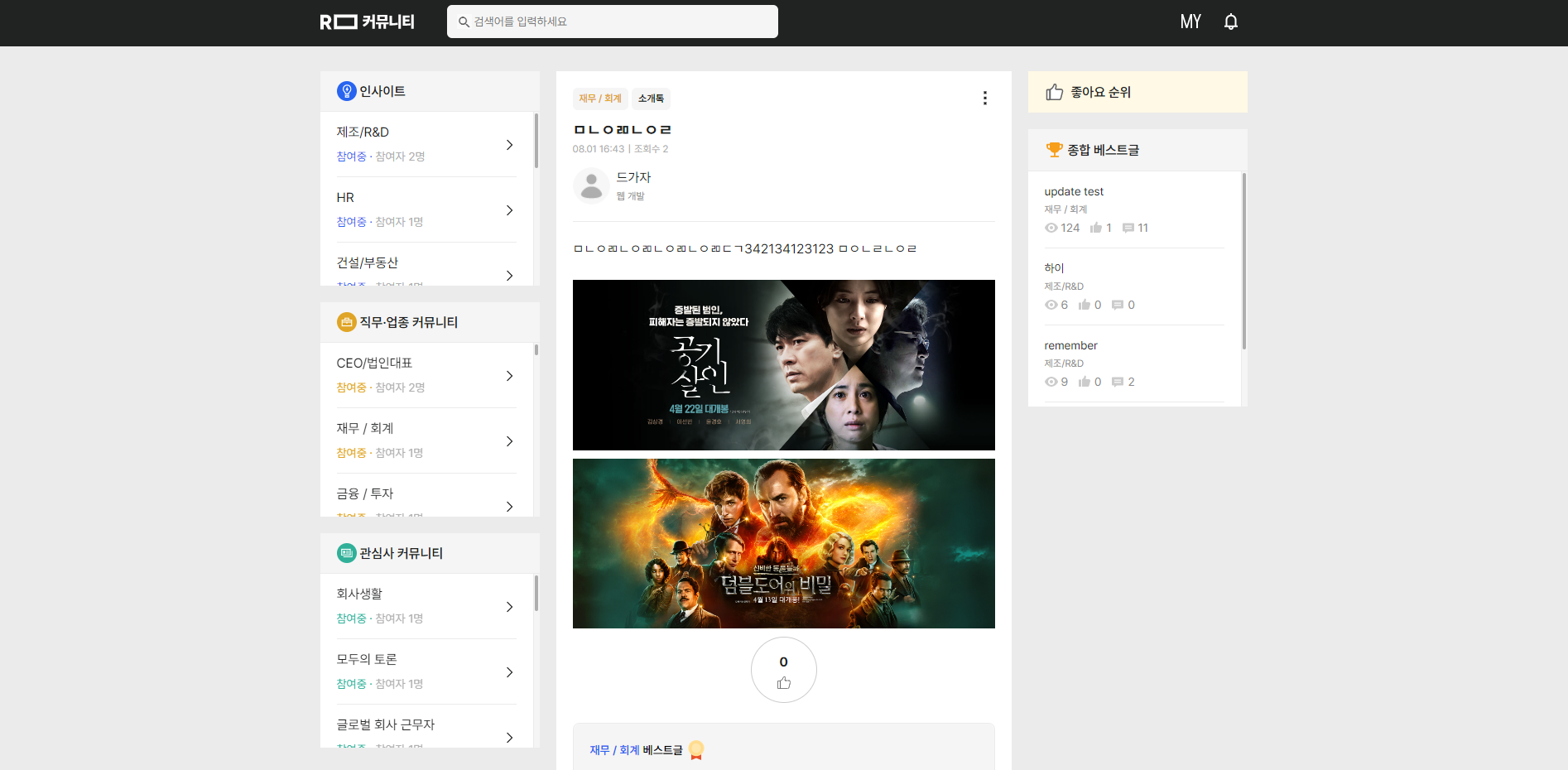The width and height of the screenshot is (1568, 770).
Task: Click the 소개톡 tag on post
Action: pyautogui.click(x=651, y=99)
